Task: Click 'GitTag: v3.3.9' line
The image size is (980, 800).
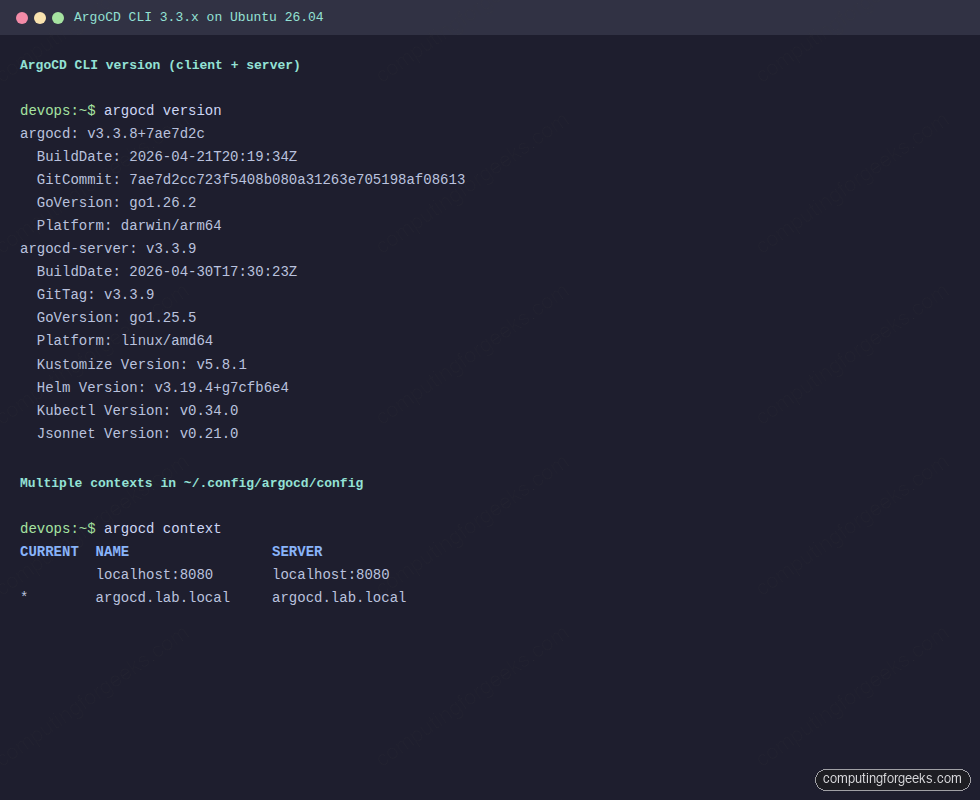Action: pyautogui.click(x=95, y=294)
